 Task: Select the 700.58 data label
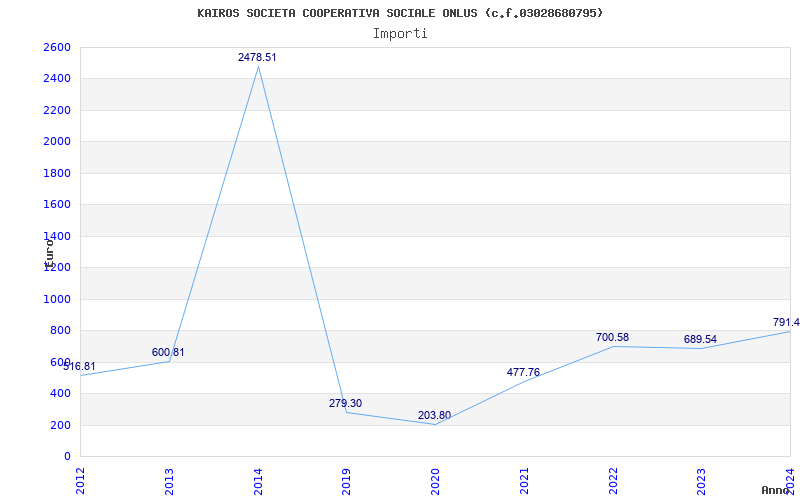612,337
